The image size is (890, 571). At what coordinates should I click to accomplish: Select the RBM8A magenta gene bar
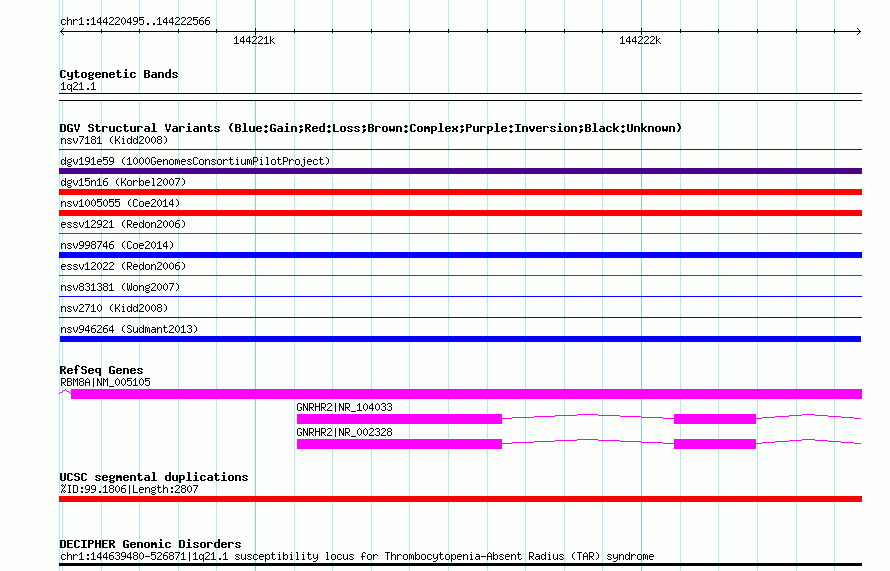[x=466, y=394]
